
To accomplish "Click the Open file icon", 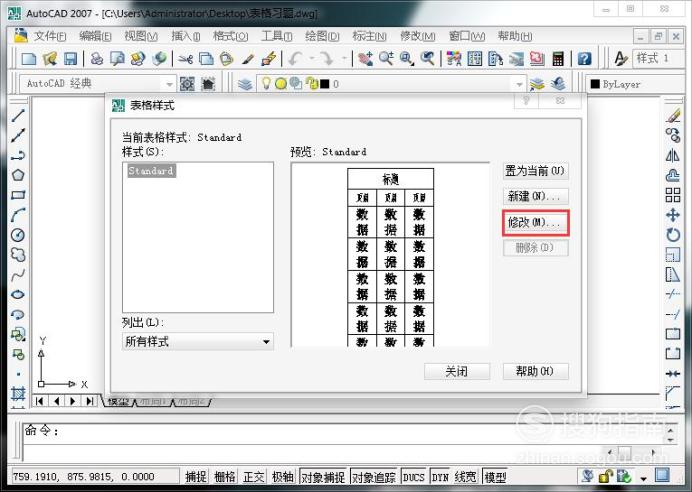I will tap(49, 58).
